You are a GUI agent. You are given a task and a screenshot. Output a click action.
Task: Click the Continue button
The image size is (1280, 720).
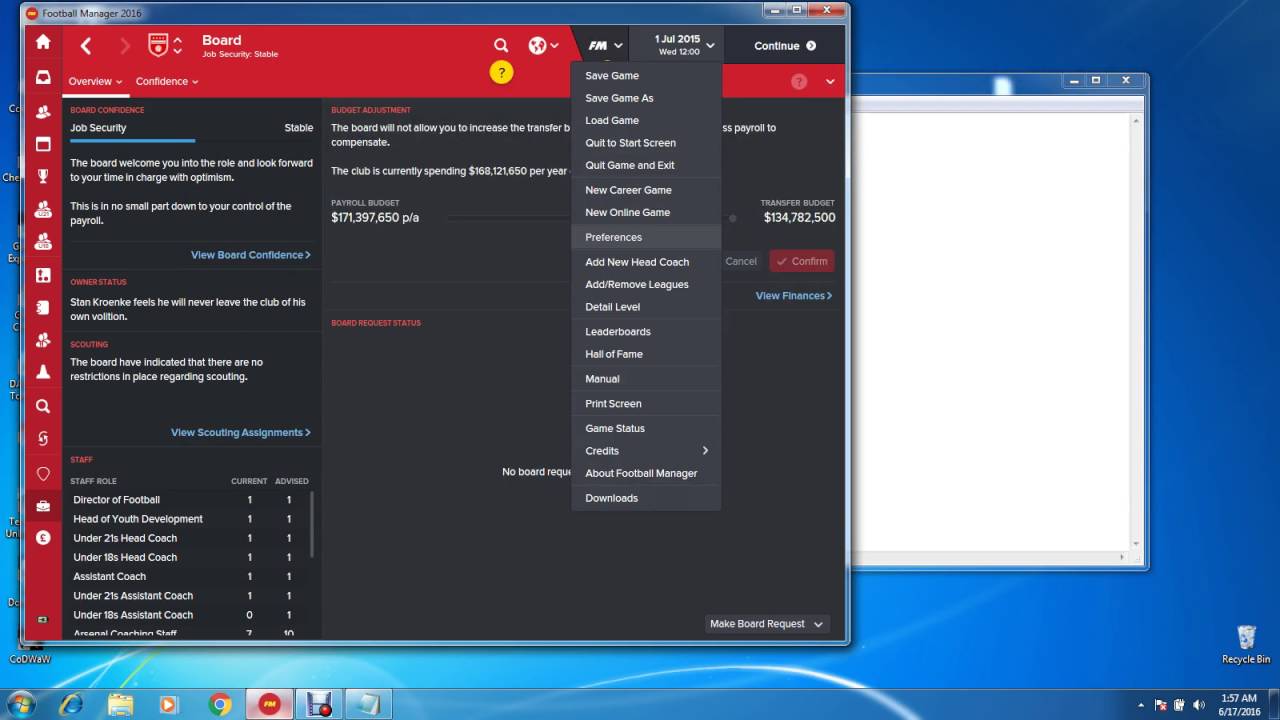point(785,46)
